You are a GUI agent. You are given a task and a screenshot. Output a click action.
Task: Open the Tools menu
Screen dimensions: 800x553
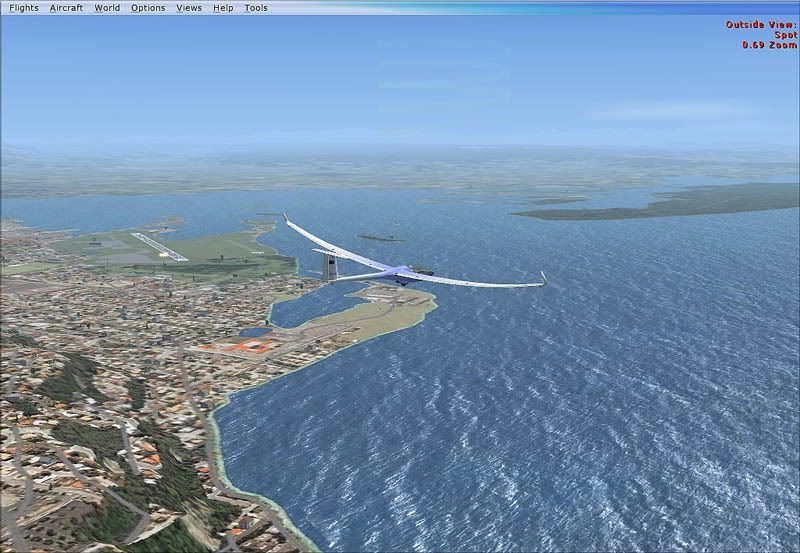(256, 8)
